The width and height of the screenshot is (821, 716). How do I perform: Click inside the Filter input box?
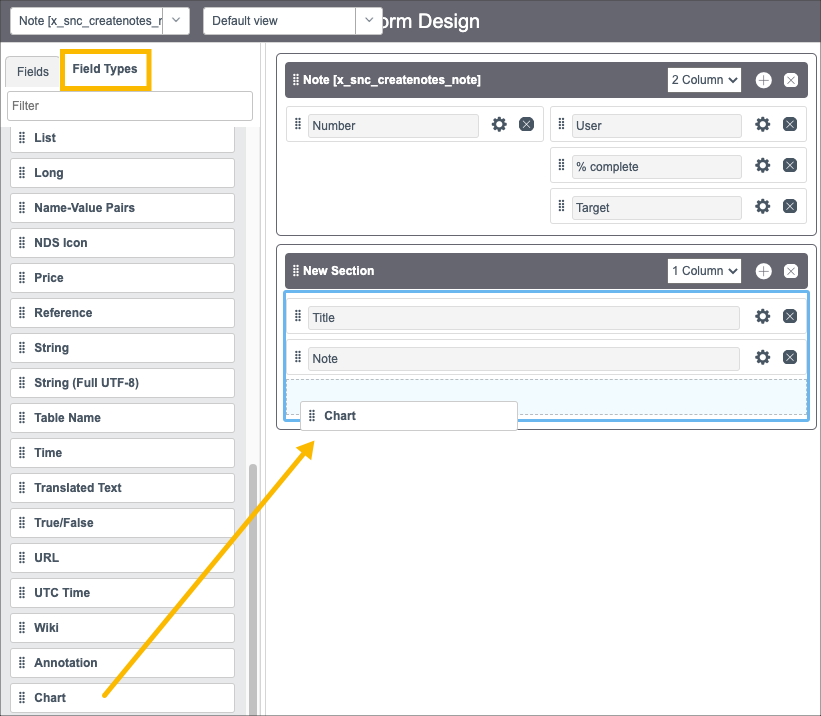129,105
